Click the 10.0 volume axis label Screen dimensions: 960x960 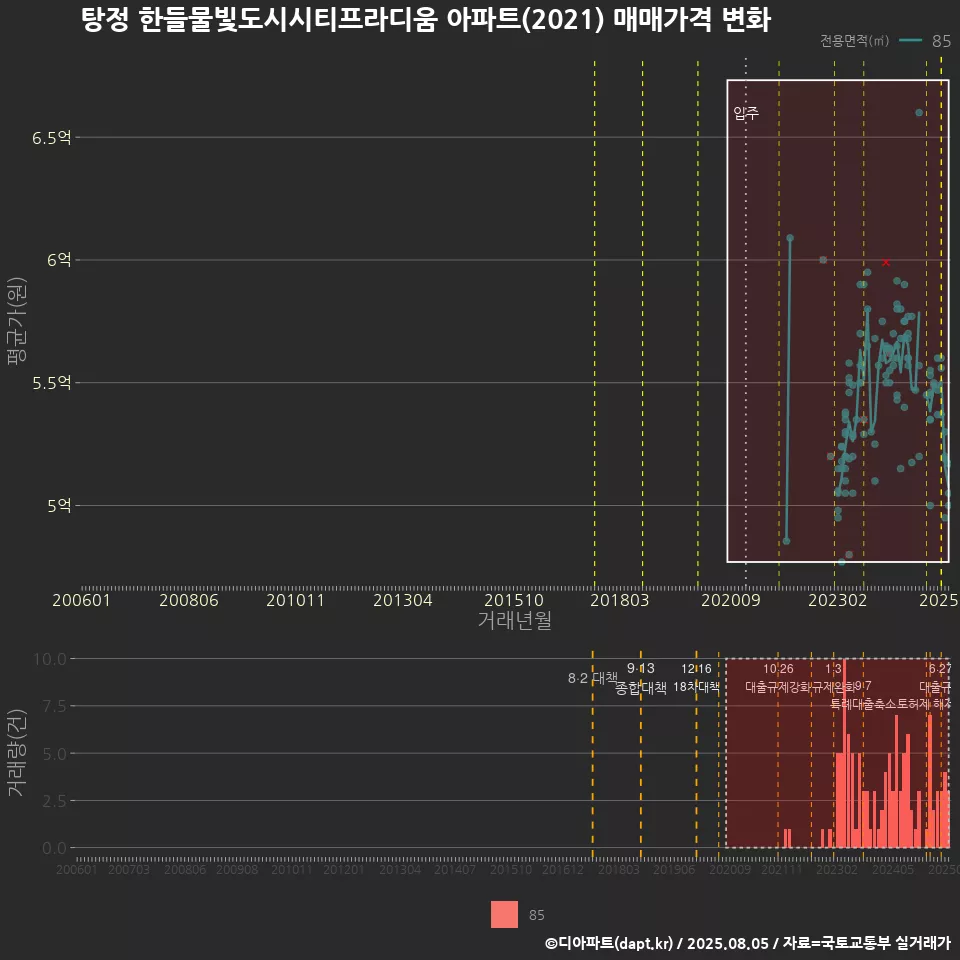(50, 659)
